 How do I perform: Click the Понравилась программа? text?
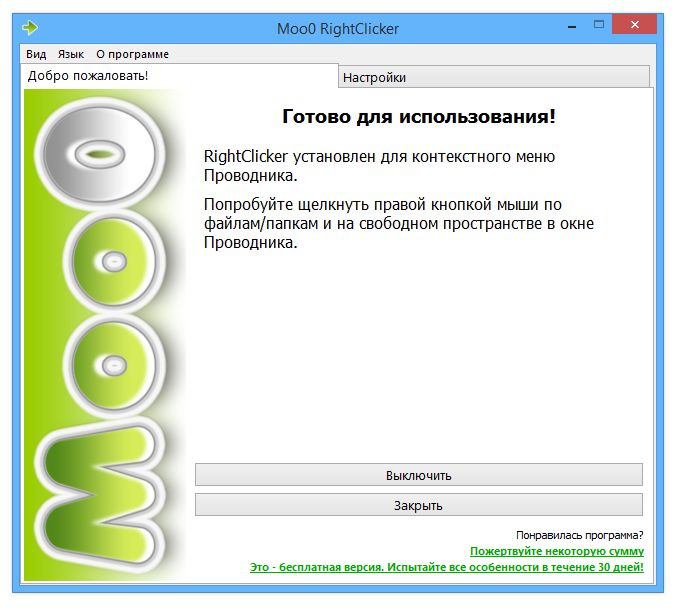click(x=580, y=535)
